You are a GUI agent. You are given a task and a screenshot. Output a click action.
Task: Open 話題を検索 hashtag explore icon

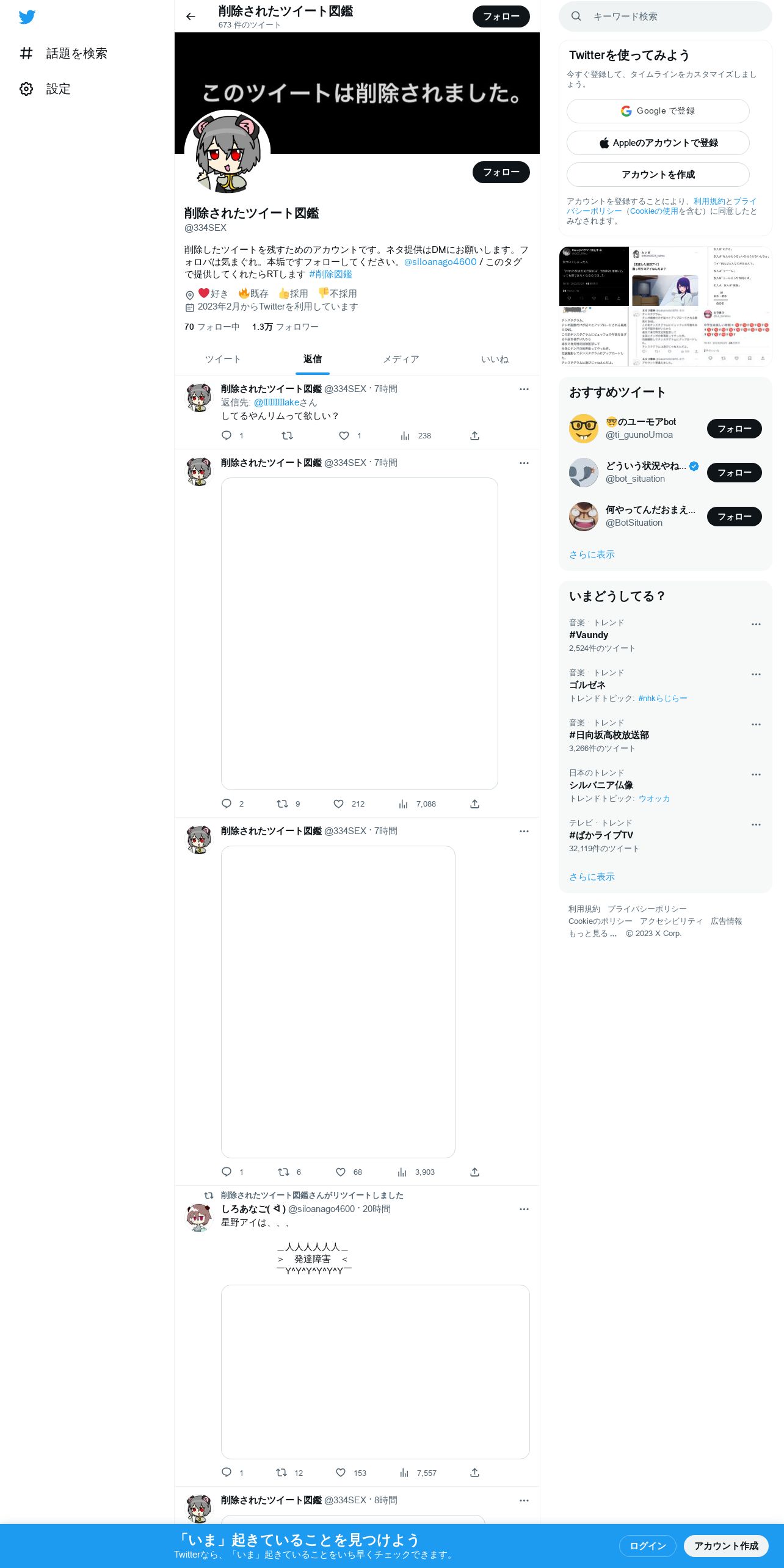tap(26, 53)
